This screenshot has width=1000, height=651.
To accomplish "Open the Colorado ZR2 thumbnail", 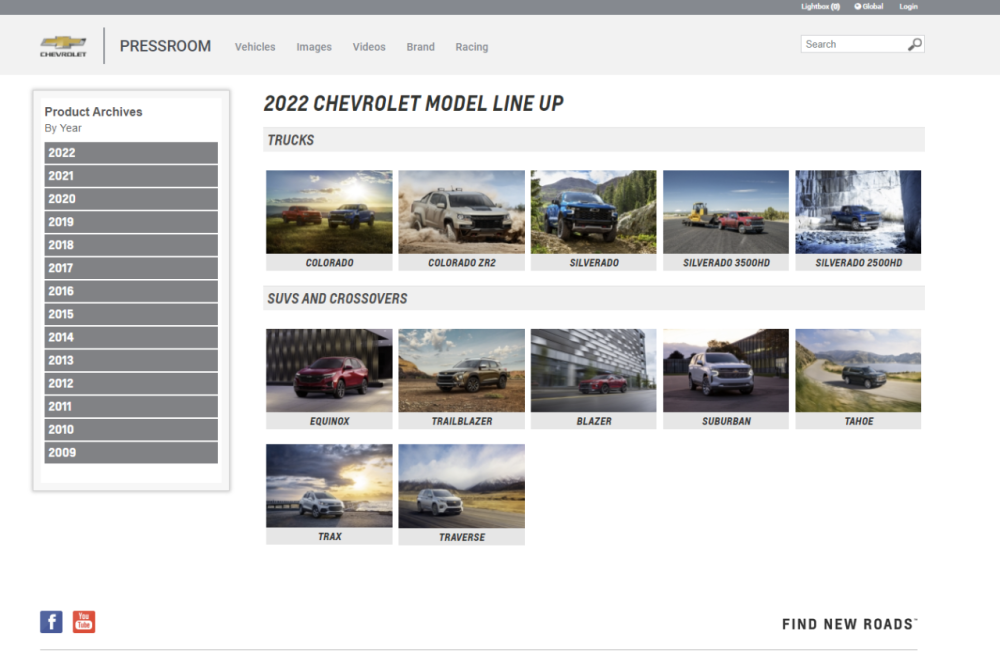I will tap(461, 212).
